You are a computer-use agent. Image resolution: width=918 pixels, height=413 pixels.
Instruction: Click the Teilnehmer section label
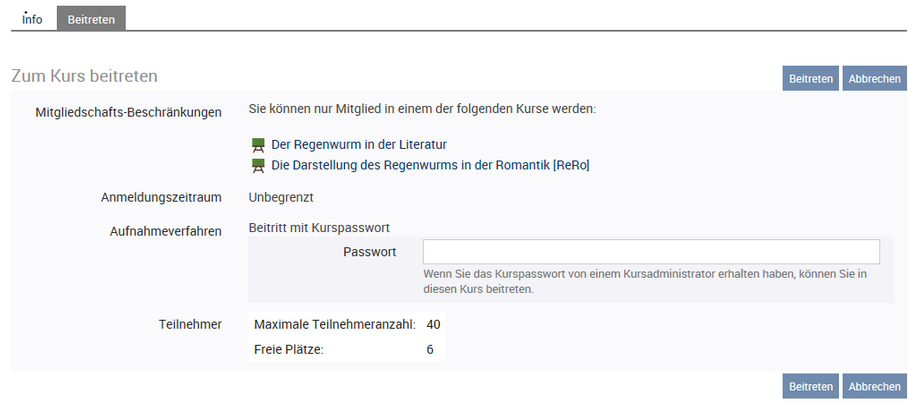coord(190,324)
